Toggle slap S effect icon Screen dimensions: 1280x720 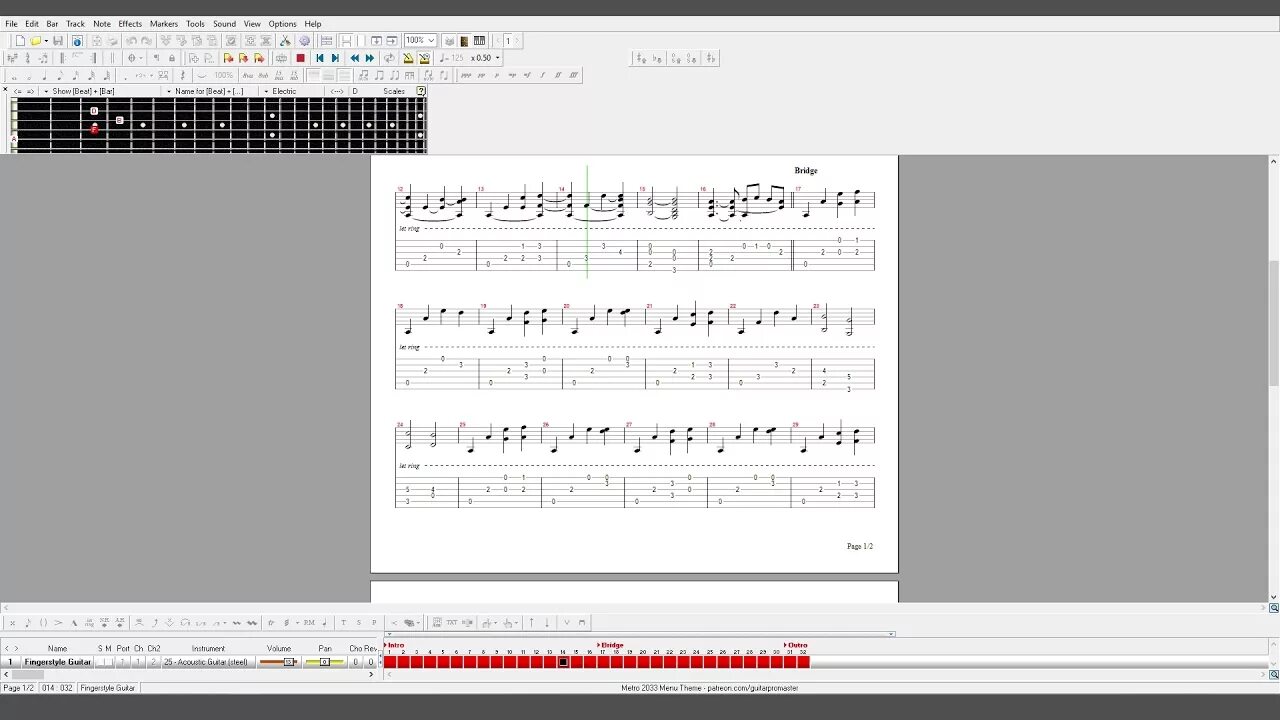click(x=359, y=622)
